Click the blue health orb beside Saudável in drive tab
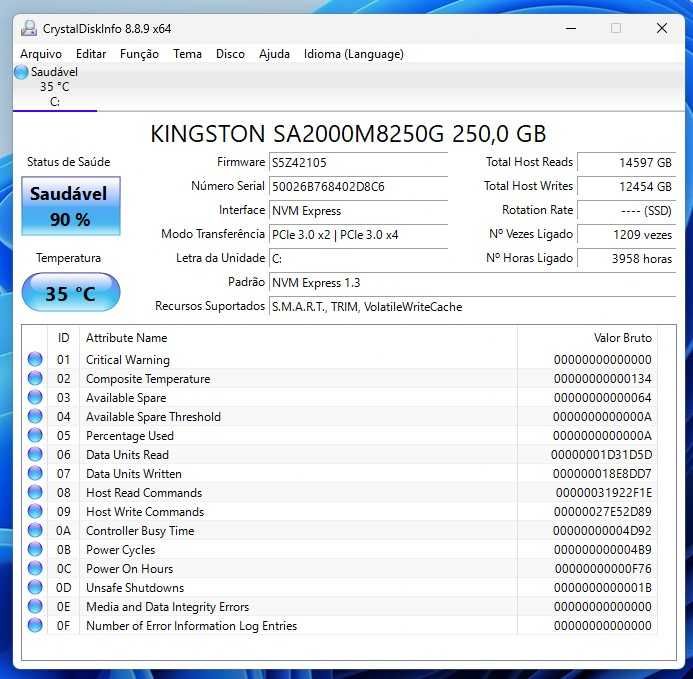Screen dimensions: 693x679 pyautogui.click(x=21, y=72)
